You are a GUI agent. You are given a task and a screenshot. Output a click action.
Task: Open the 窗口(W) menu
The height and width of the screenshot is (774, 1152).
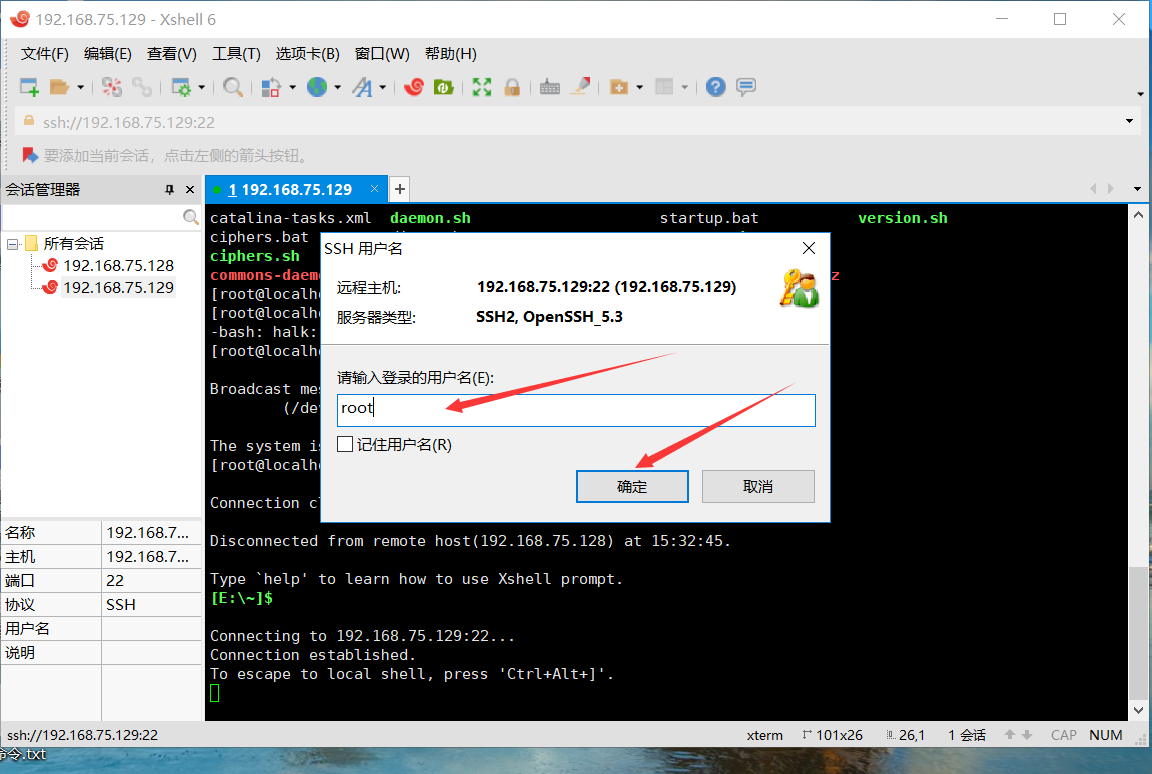(381, 54)
